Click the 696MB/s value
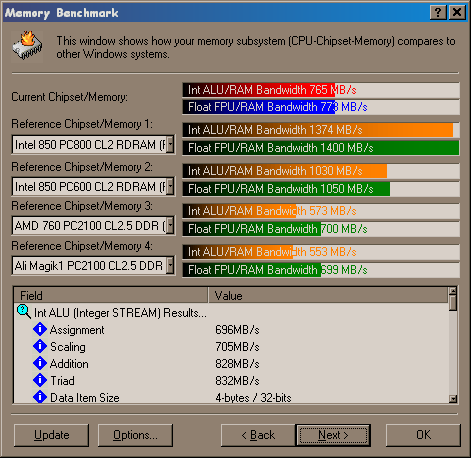 pos(237,330)
